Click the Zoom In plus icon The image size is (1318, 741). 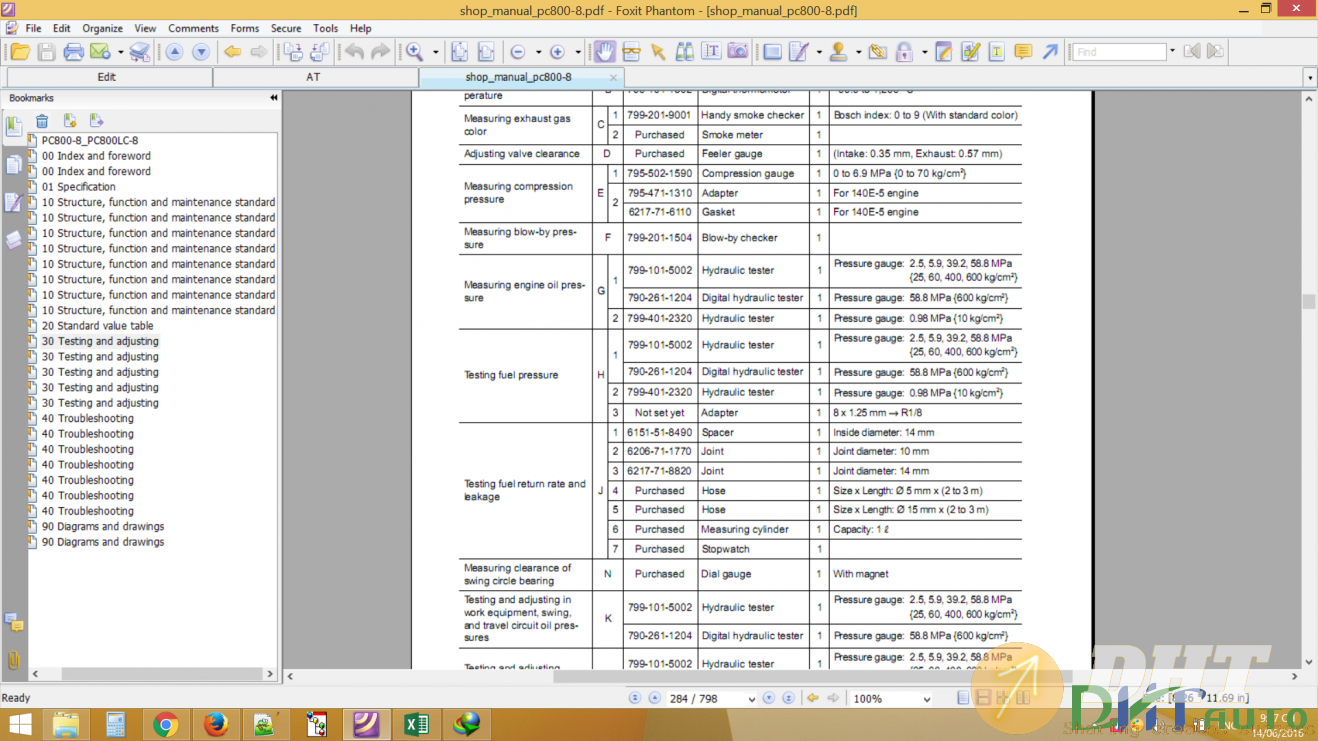(x=557, y=52)
